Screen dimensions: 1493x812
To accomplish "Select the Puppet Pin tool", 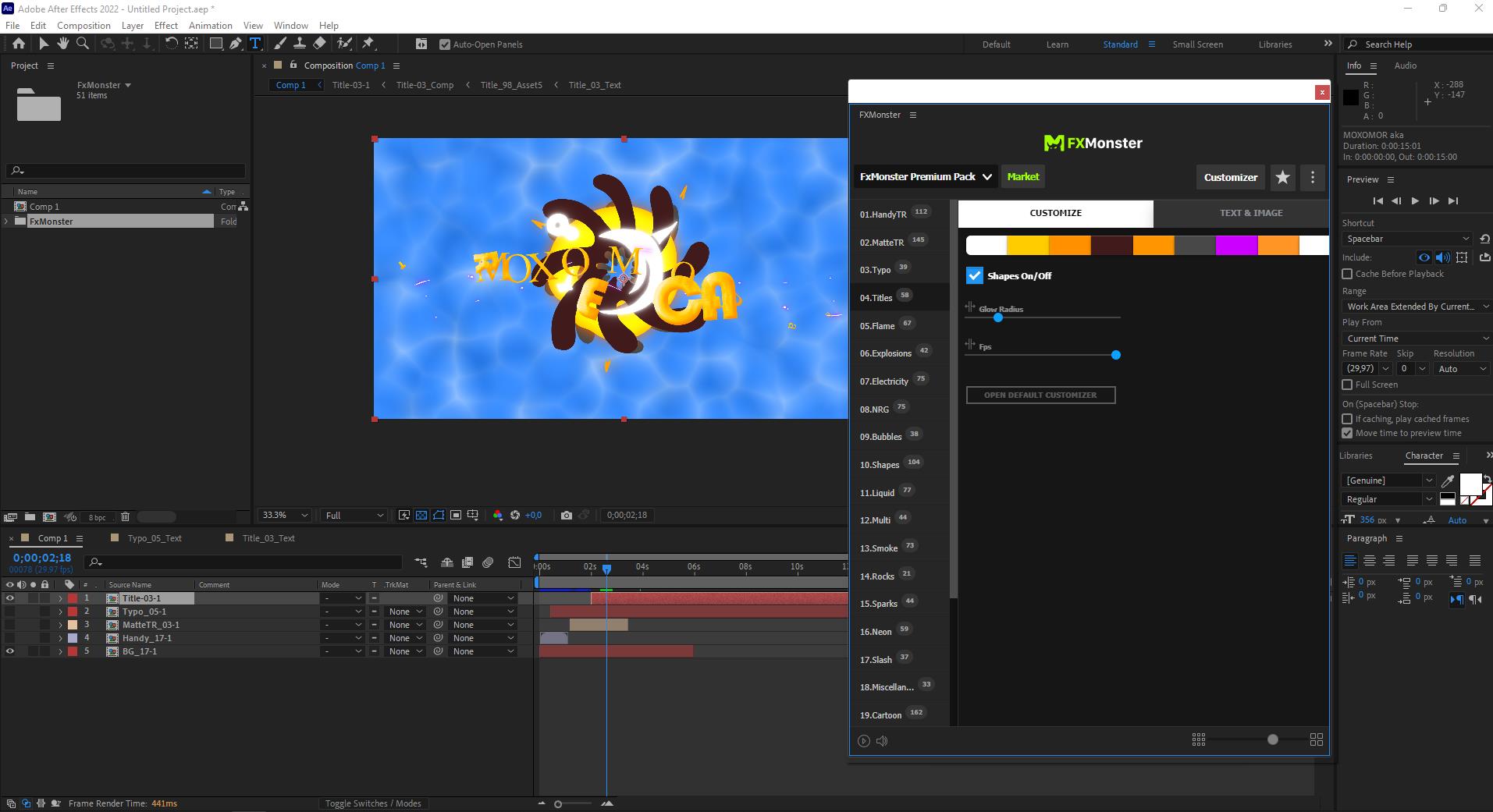I will (x=368, y=44).
